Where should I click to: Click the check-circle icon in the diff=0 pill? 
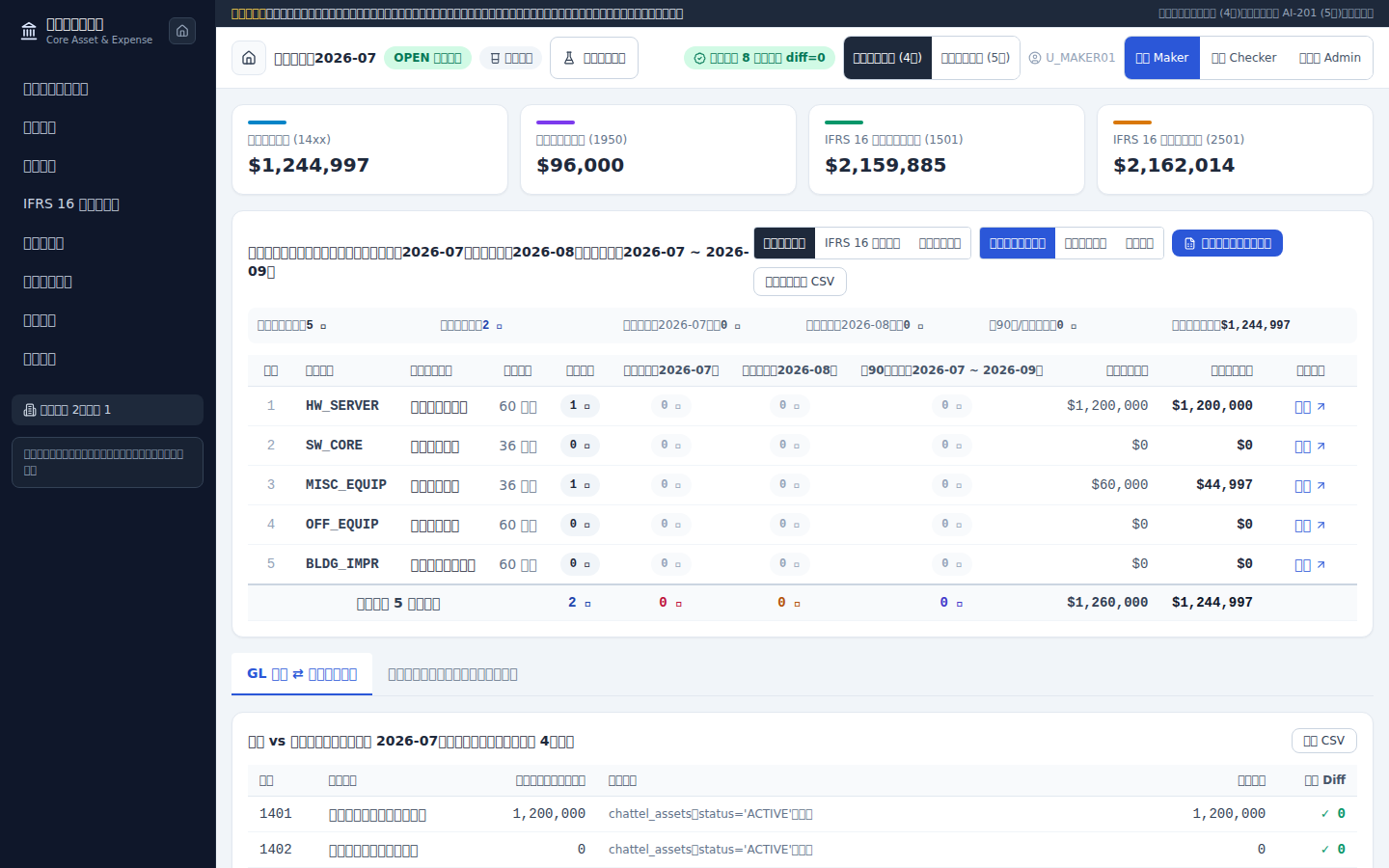coord(699,58)
